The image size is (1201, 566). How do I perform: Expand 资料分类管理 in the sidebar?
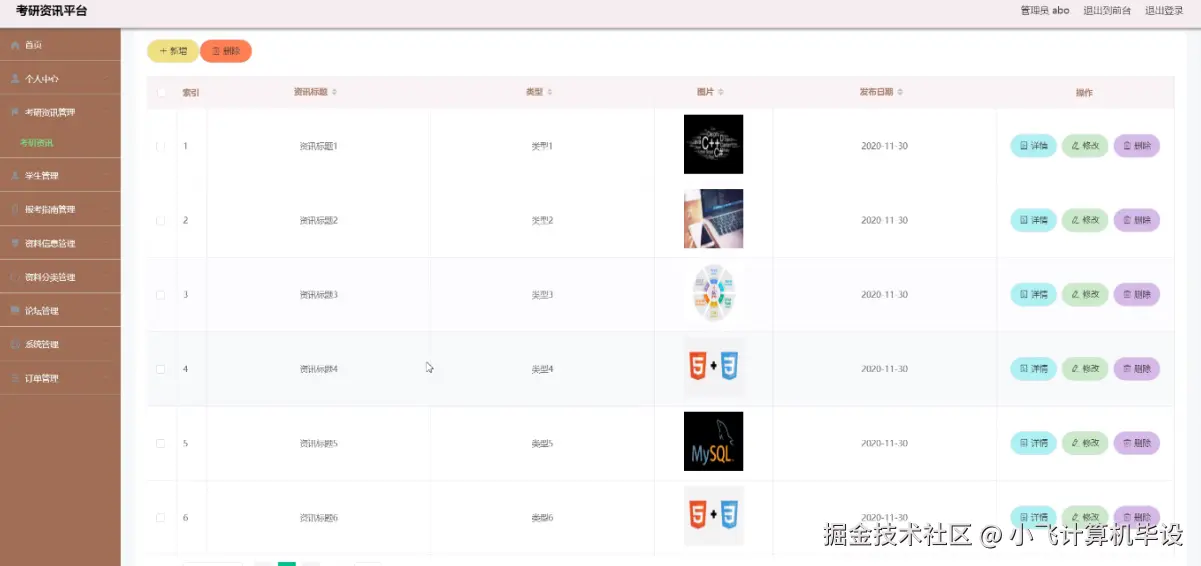click(60, 277)
